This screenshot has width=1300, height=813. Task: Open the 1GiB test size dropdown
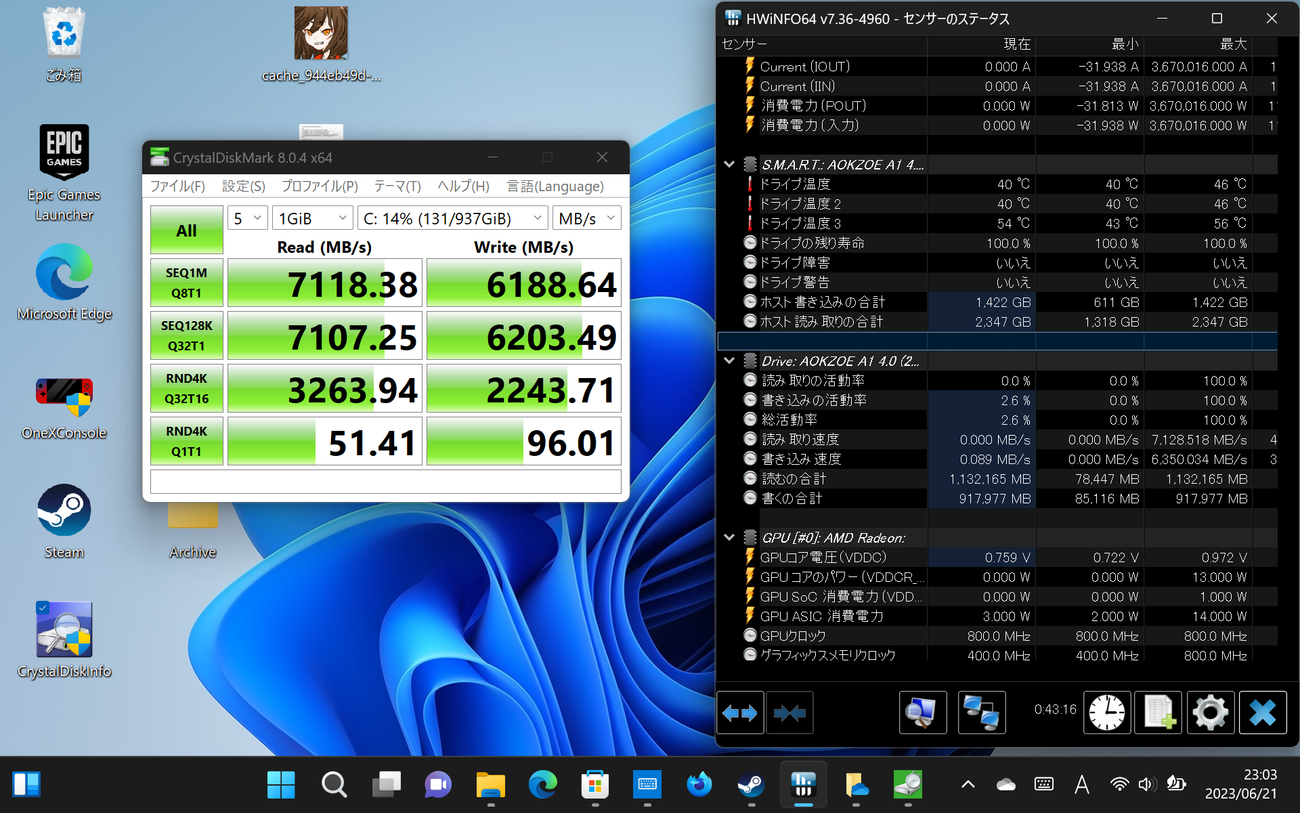312,217
